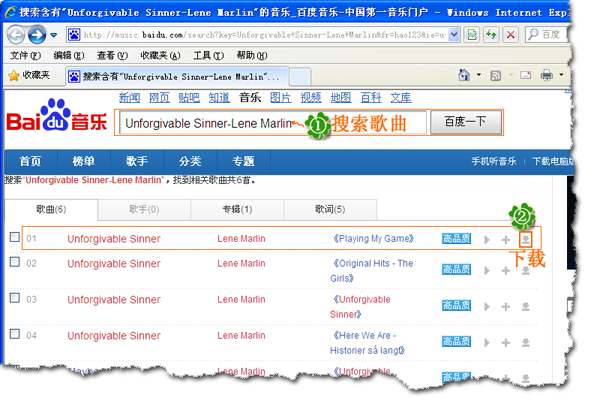
Task: Open the 地图 link
Action: 341,98
